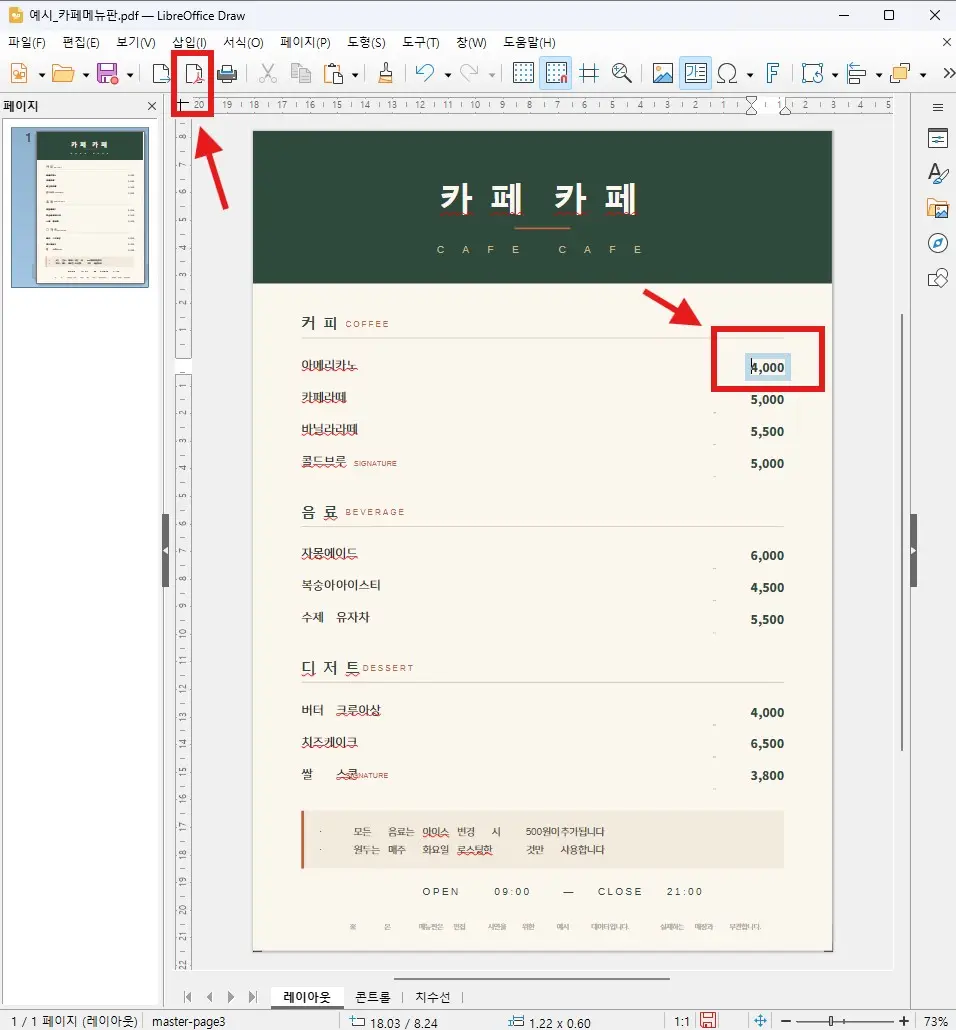Toggle the Insert Text Box tool
Screen dimensions: 956x1030
pos(695,73)
